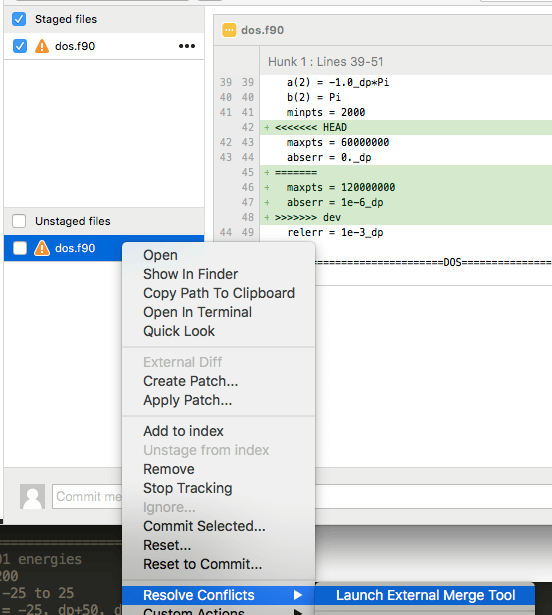This screenshot has height=615, width=552.
Task: Click 'energies' text in the background terminal window
Action: point(50,559)
